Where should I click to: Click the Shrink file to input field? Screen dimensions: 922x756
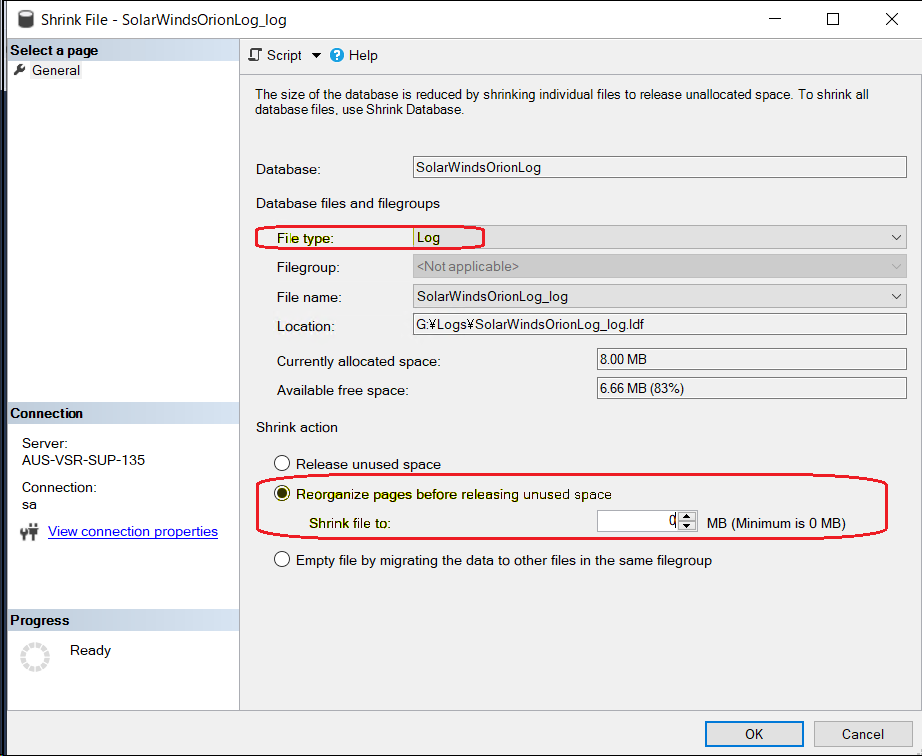636,521
